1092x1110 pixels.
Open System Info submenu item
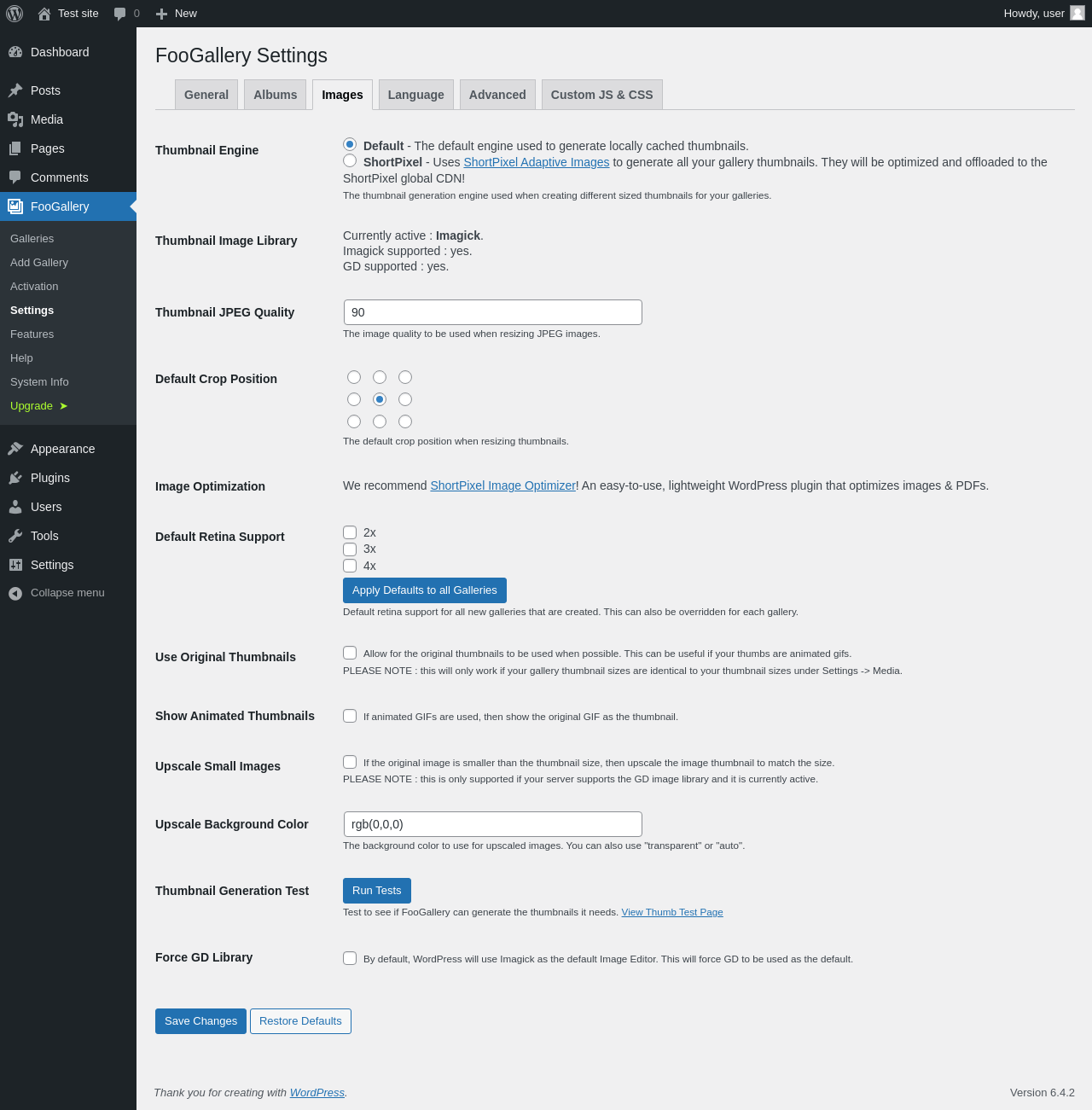(x=68, y=382)
